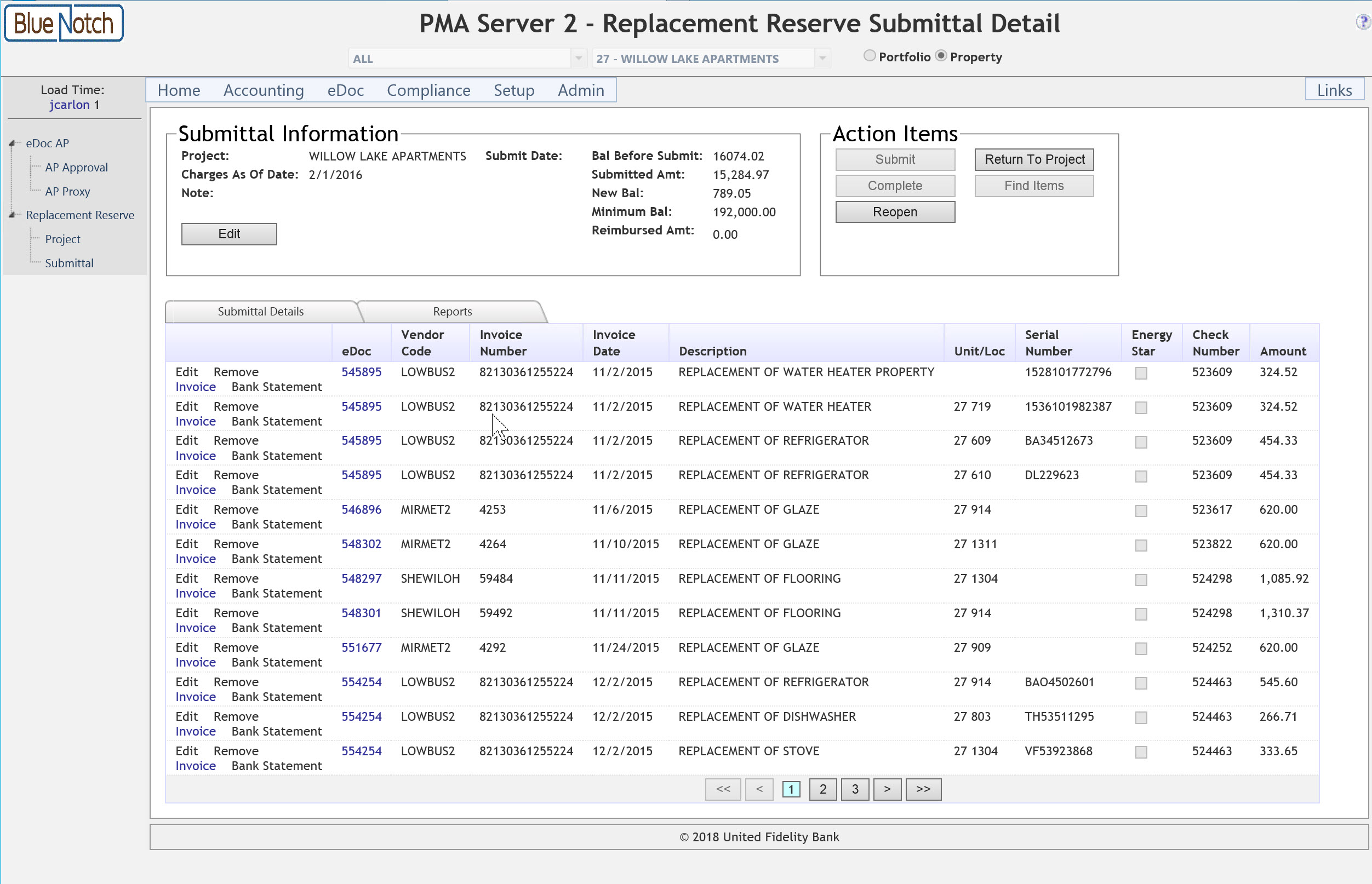Open the Accounting menu
This screenshot has height=884, width=1372.
263,91
